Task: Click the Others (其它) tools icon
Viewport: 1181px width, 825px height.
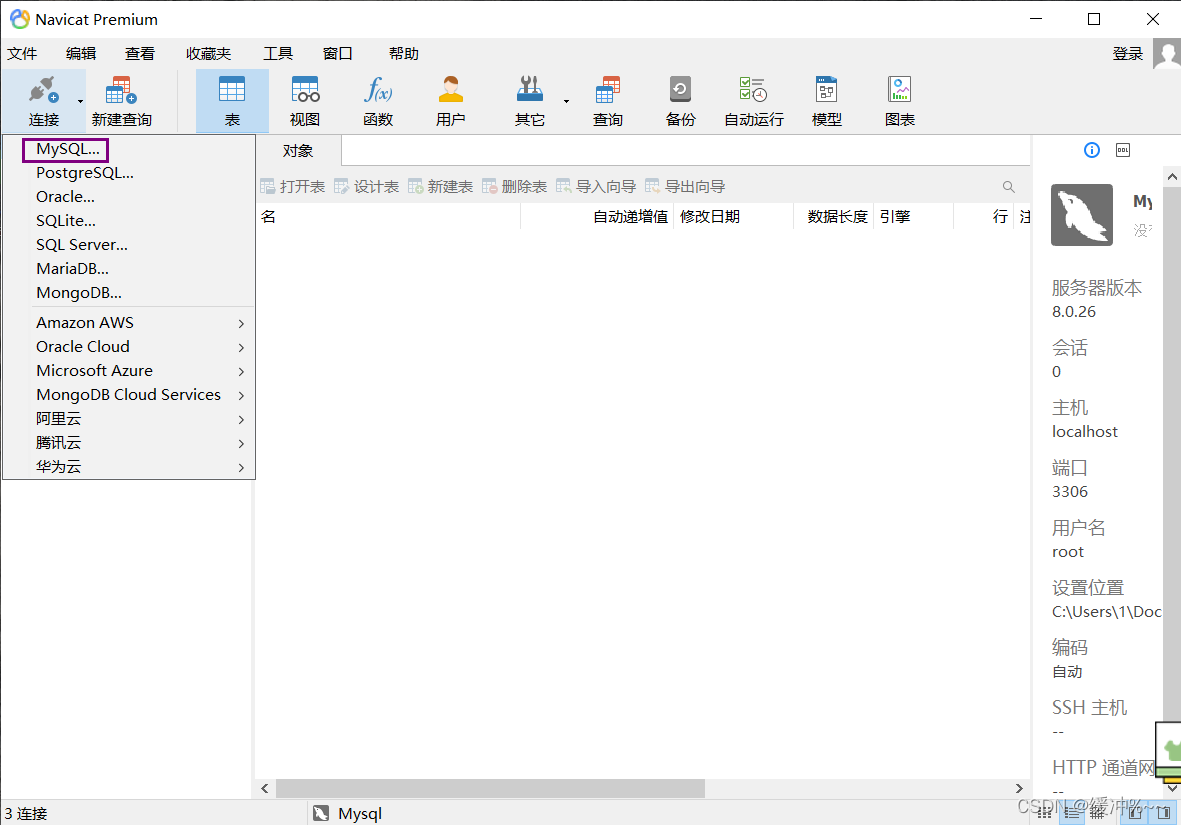Action: pyautogui.click(x=529, y=90)
